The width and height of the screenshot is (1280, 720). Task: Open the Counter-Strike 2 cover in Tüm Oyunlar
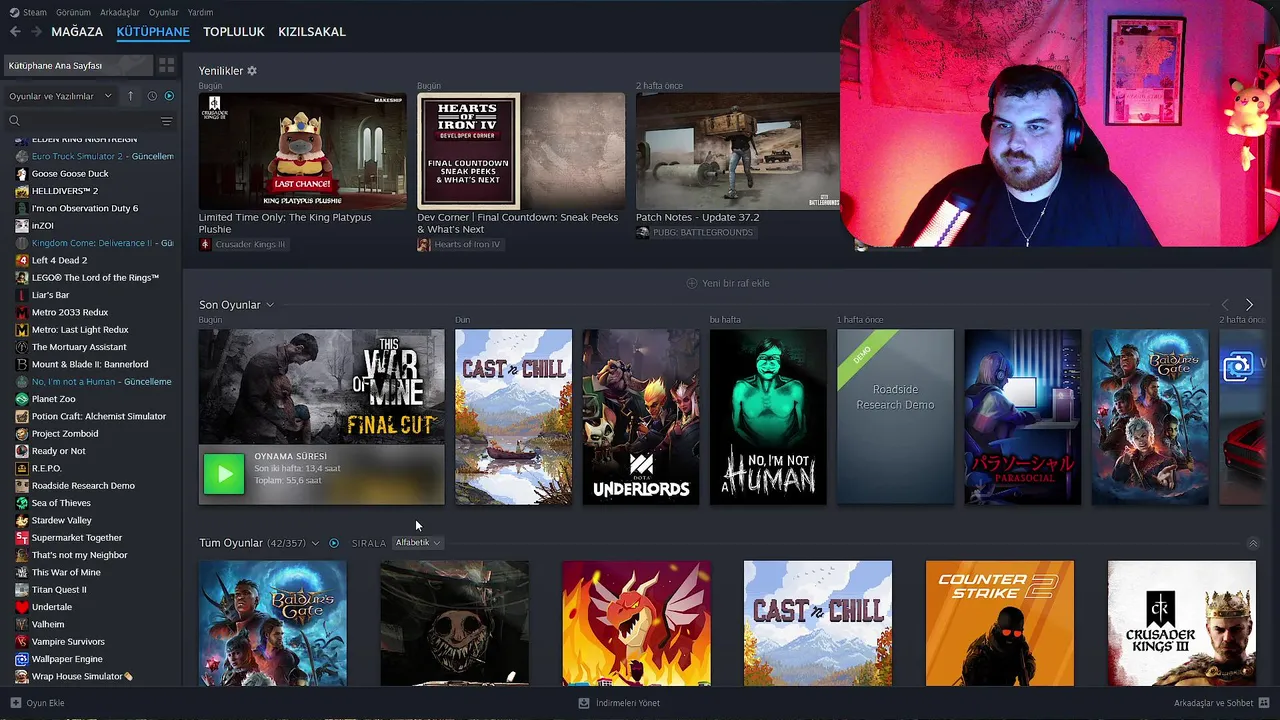pos(1000,623)
